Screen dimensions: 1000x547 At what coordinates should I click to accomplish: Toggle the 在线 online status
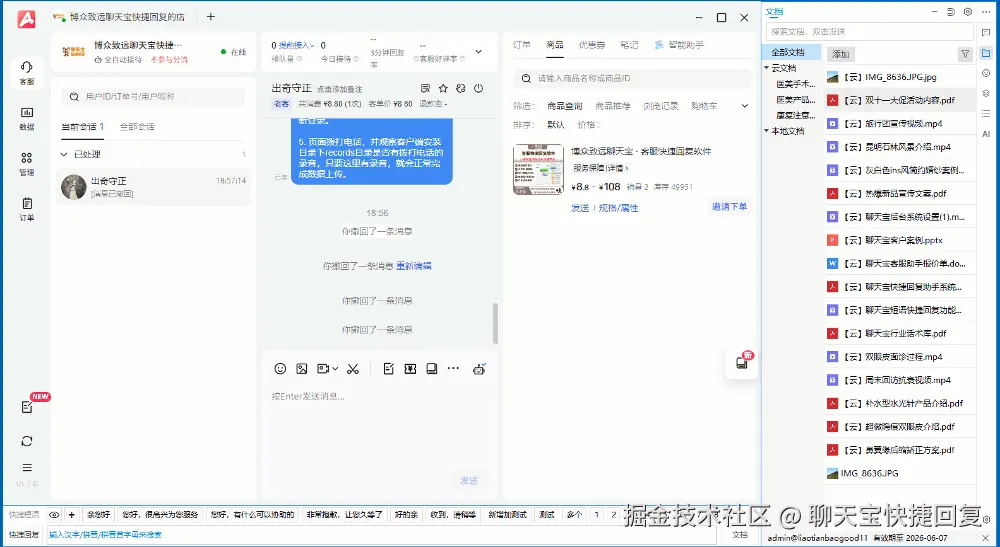233,52
